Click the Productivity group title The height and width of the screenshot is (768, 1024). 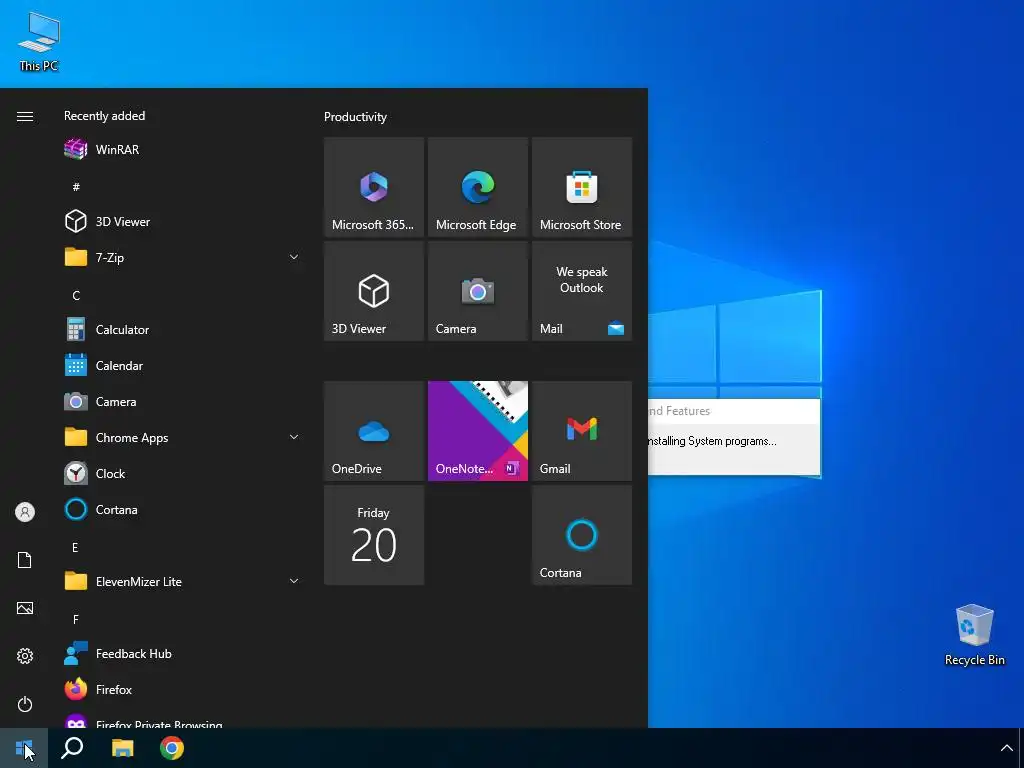pyautogui.click(x=355, y=117)
